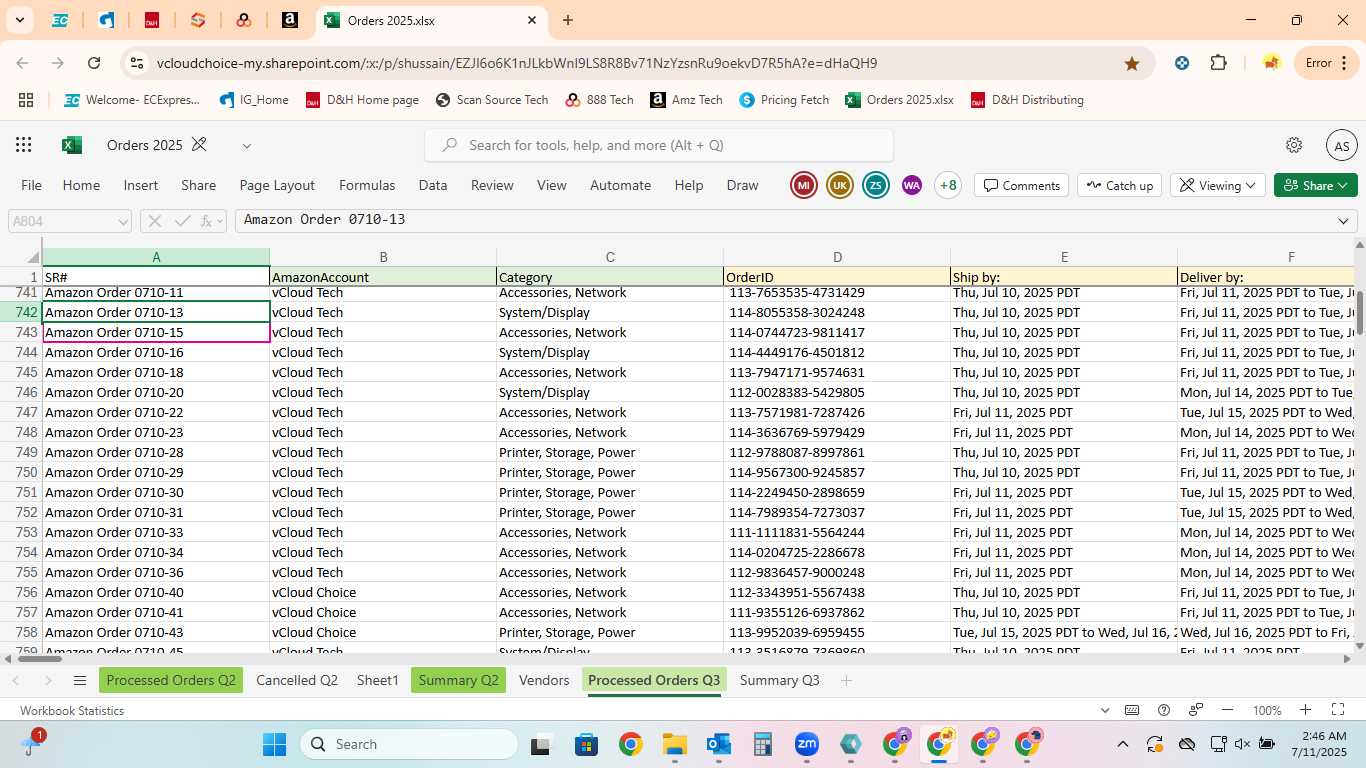Click the ZS collaborator avatar
The width and height of the screenshot is (1366, 768).
(x=876, y=185)
